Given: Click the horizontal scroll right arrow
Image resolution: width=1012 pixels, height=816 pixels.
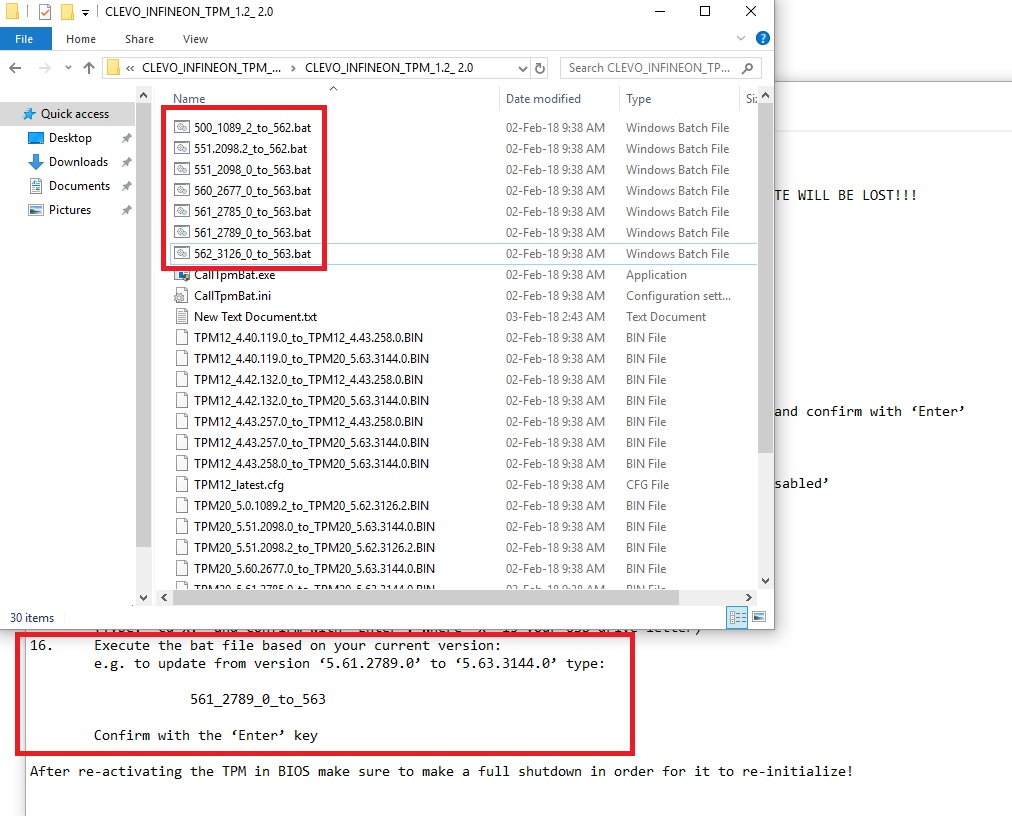Looking at the screenshot, I should click(749, 598).
